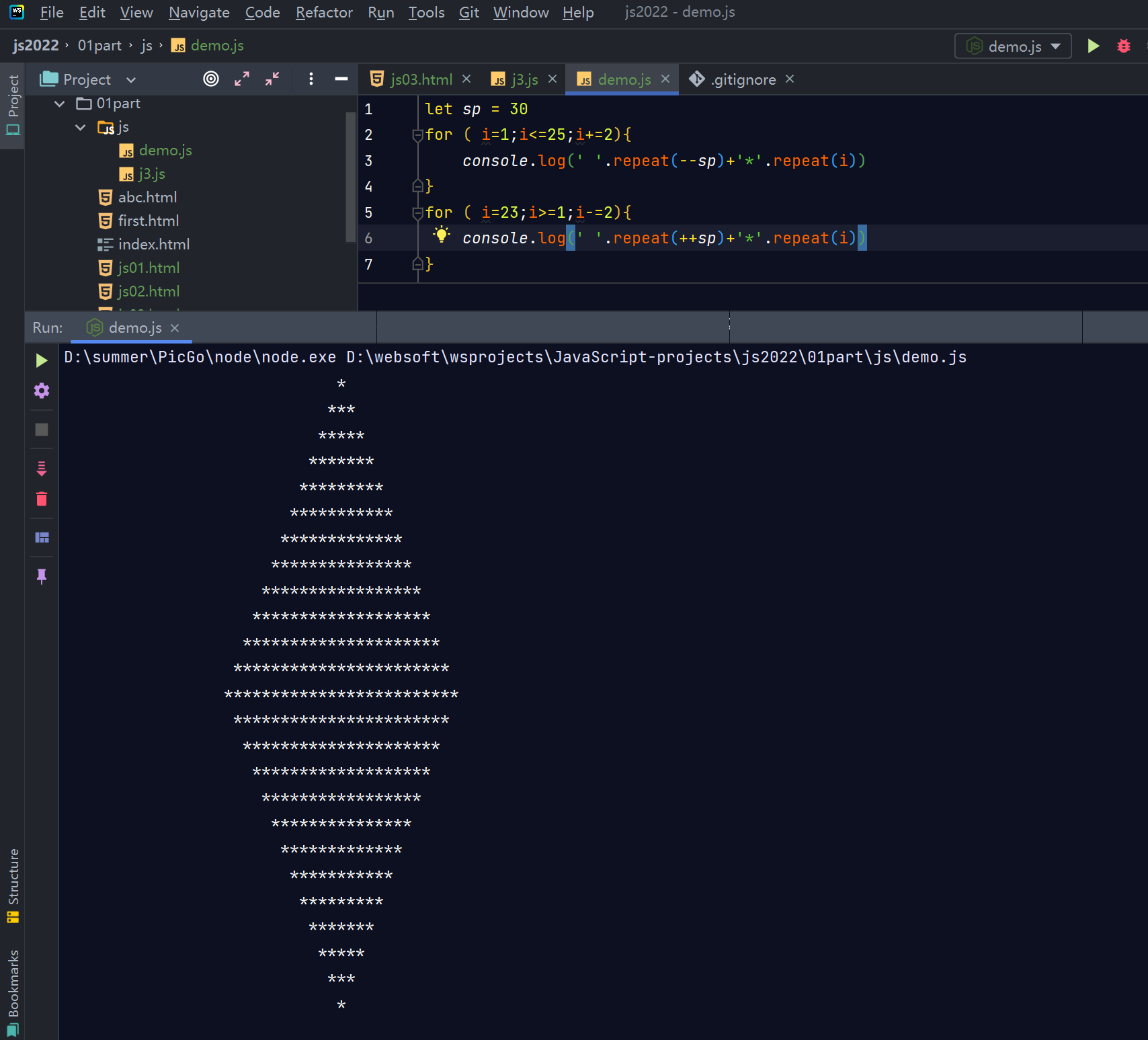Select opened file target icon in Project panel
The height and width of the screenshot is (1040, 1148).
tap(211, 79)
